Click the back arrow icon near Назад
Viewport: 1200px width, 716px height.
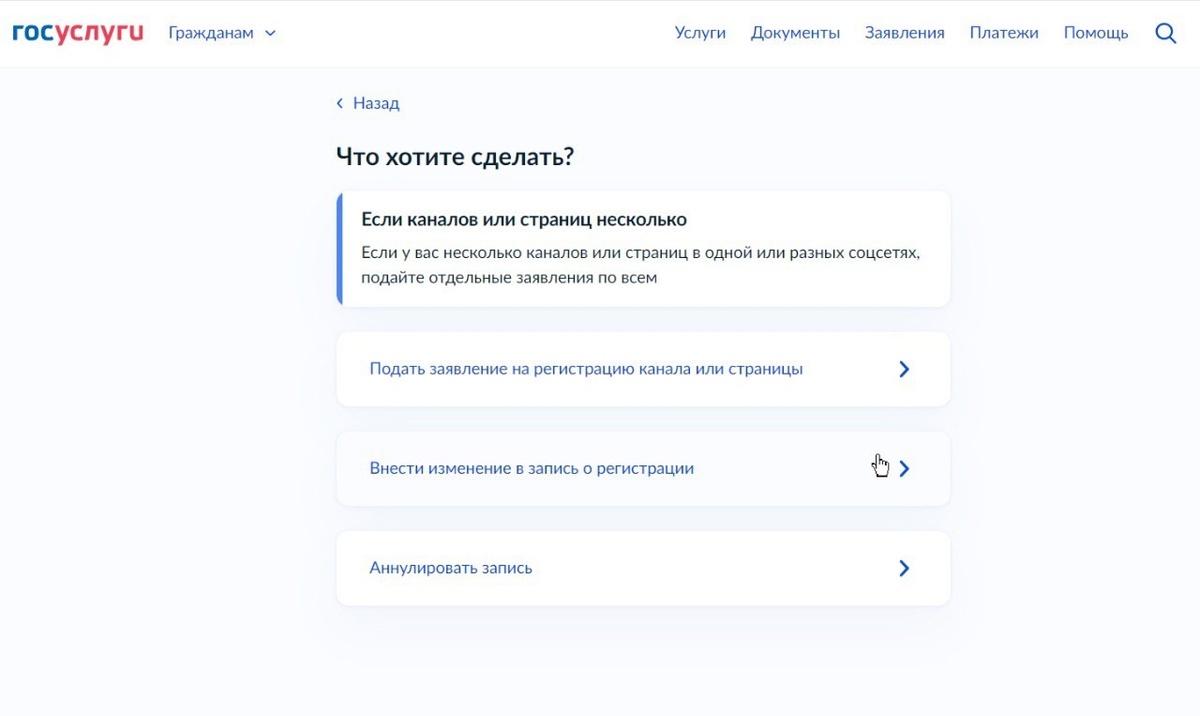[x=339, y=103]
